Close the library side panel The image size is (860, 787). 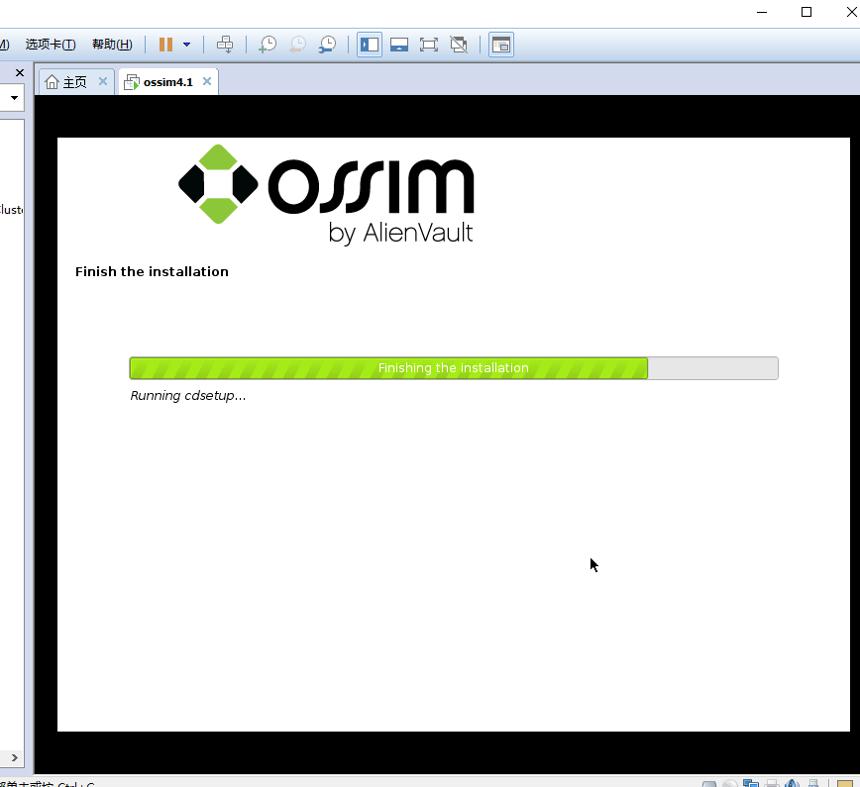coord(20,72)
